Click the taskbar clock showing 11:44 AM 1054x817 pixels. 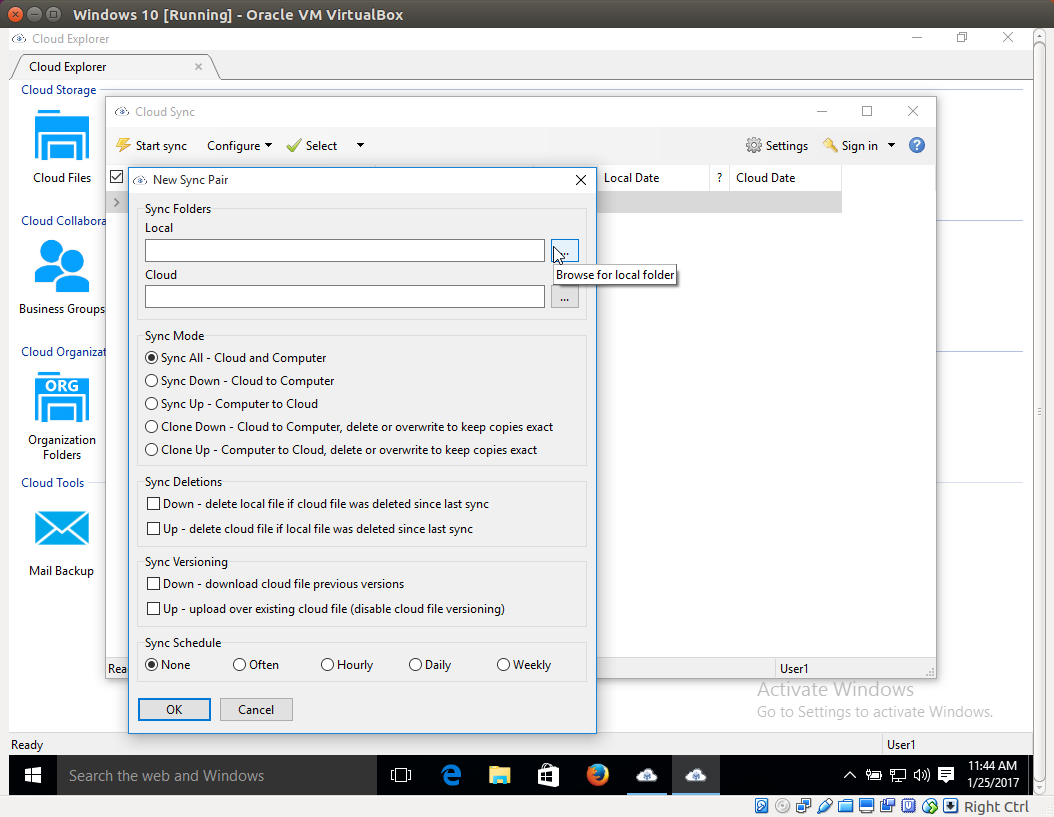(x=993, y=775)
